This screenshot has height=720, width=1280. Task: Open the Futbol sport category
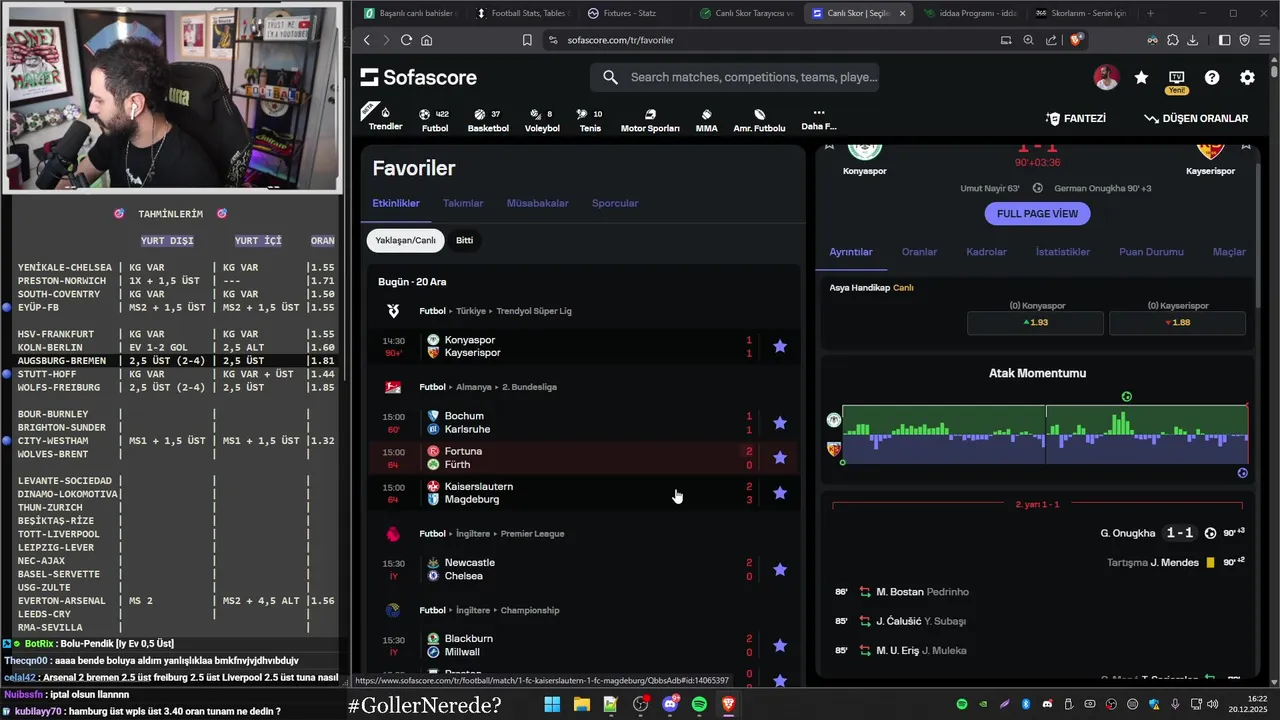(x=434, y=120)
